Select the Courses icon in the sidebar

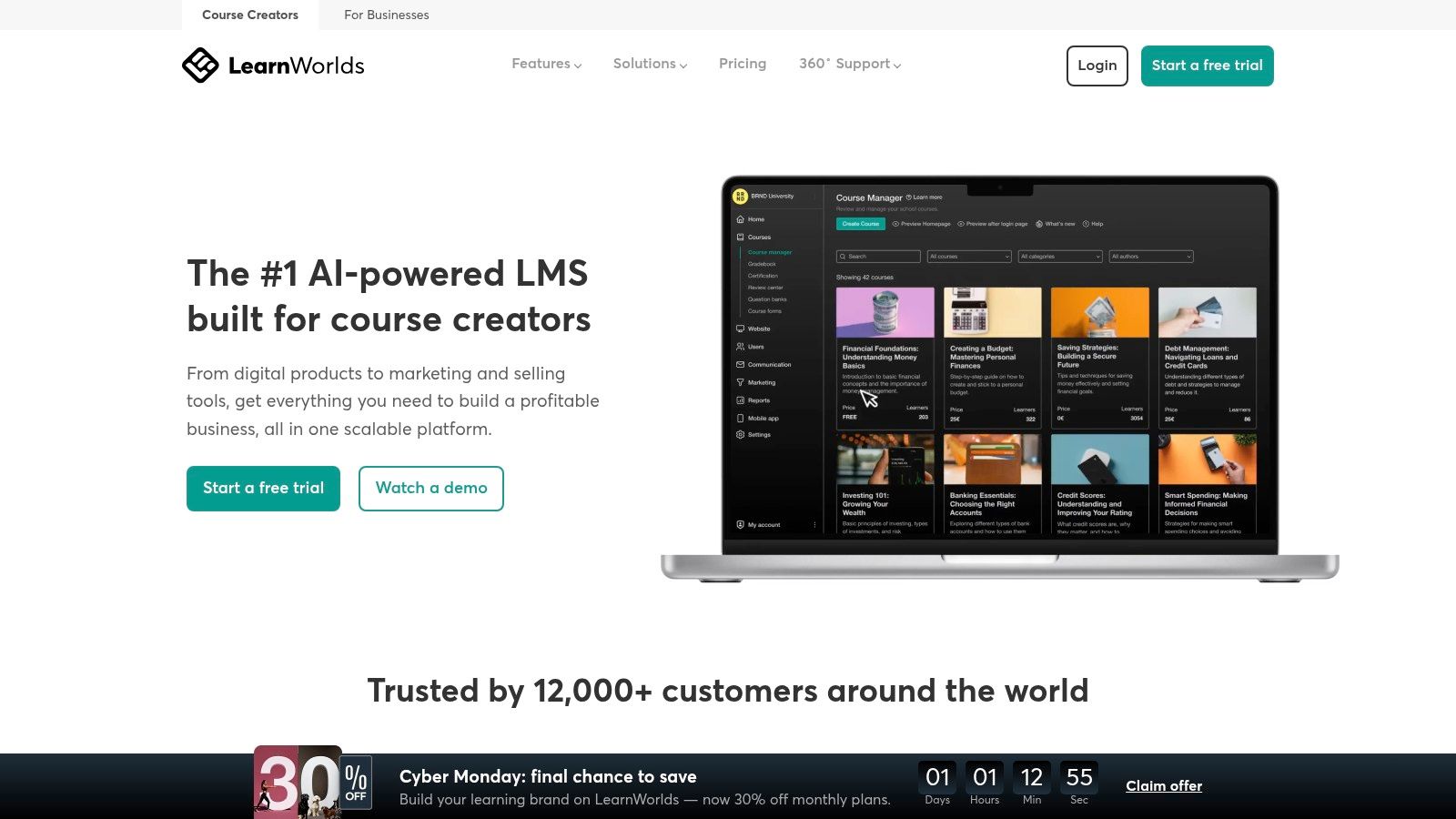(x=740, y=237)
